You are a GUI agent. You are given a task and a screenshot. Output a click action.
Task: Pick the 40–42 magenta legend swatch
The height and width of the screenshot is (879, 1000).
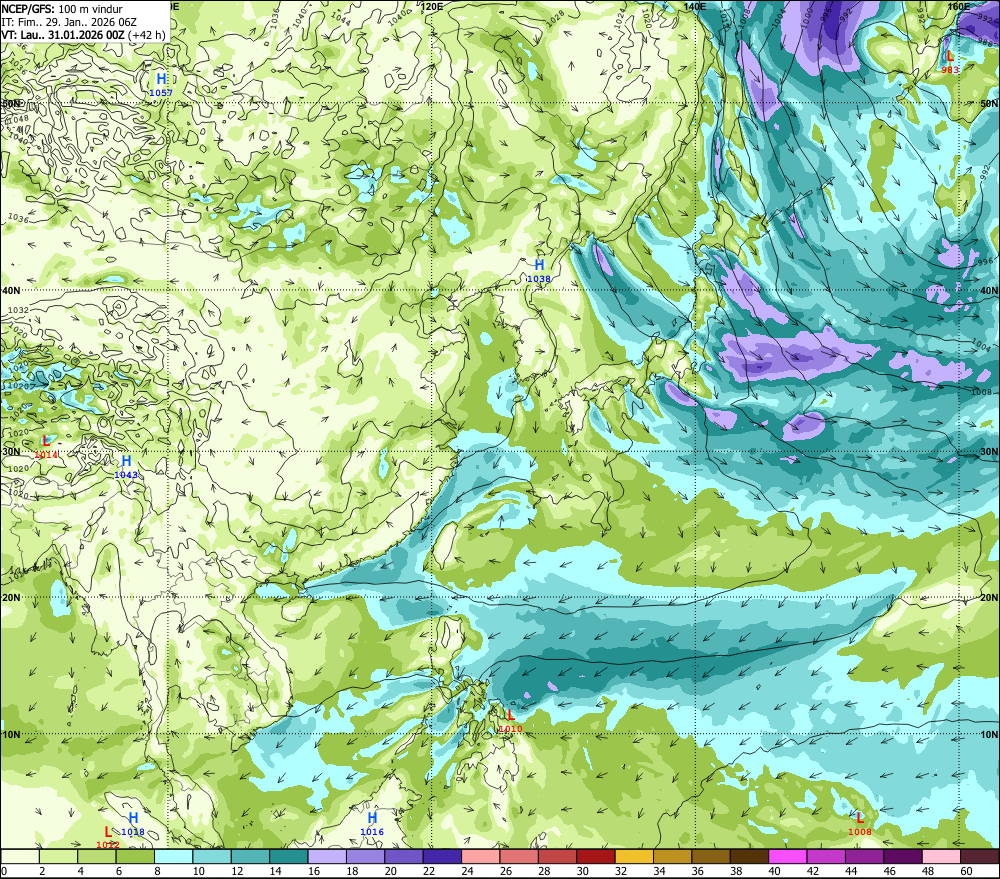pos(788,857)
